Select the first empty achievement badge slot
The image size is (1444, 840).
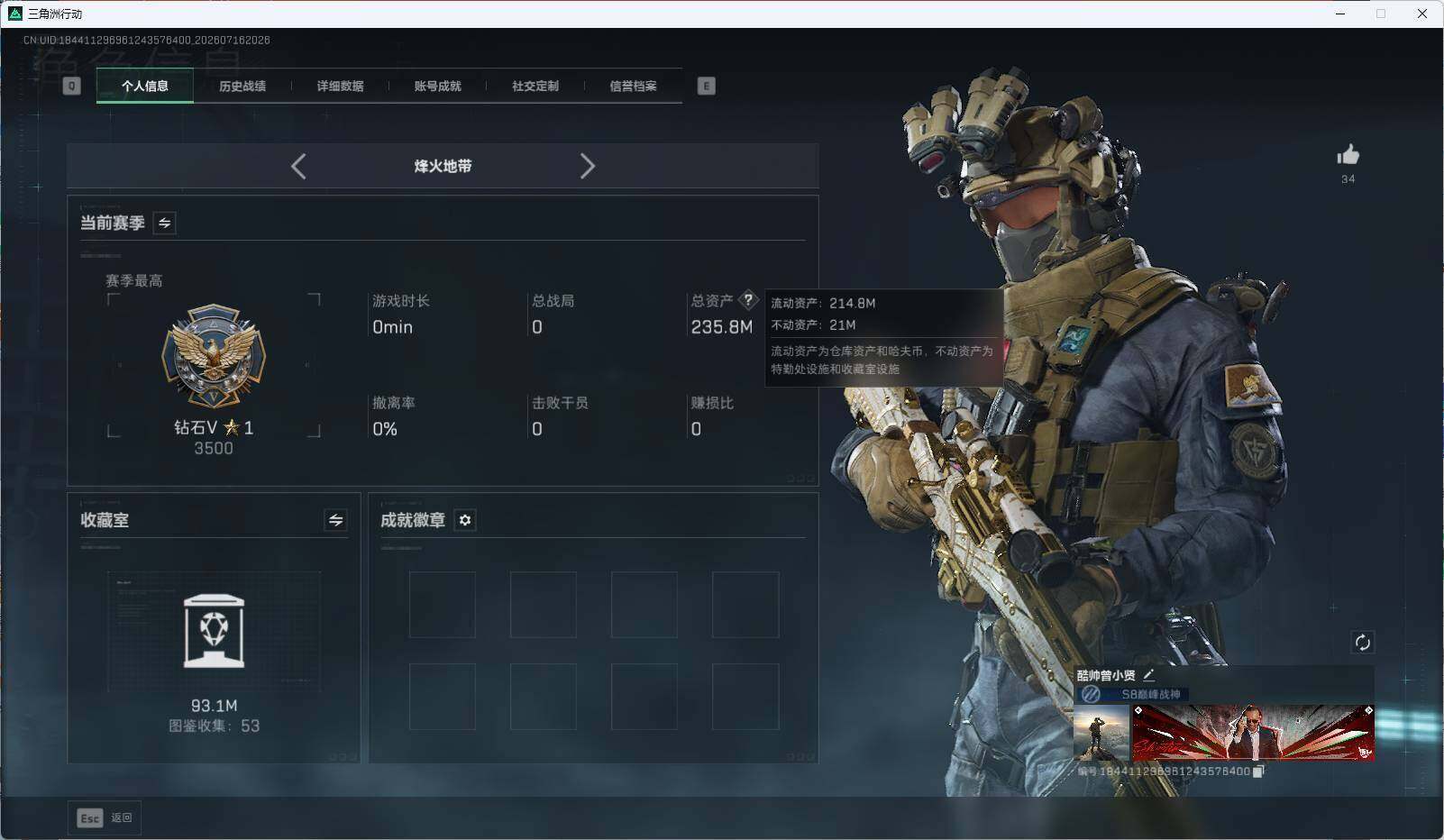pyautogui.click(x=442, y=605)
